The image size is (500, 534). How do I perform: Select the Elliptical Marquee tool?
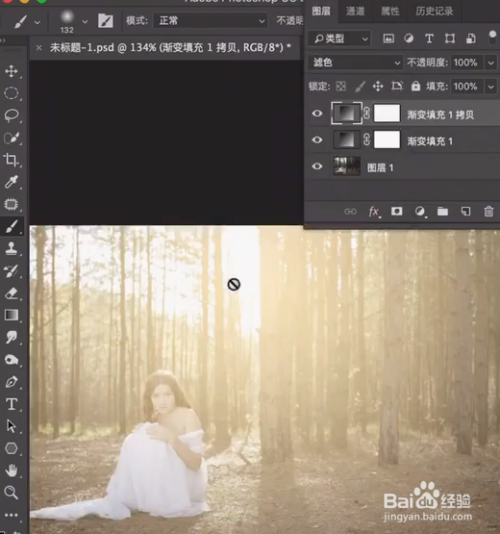click(11, 93)
